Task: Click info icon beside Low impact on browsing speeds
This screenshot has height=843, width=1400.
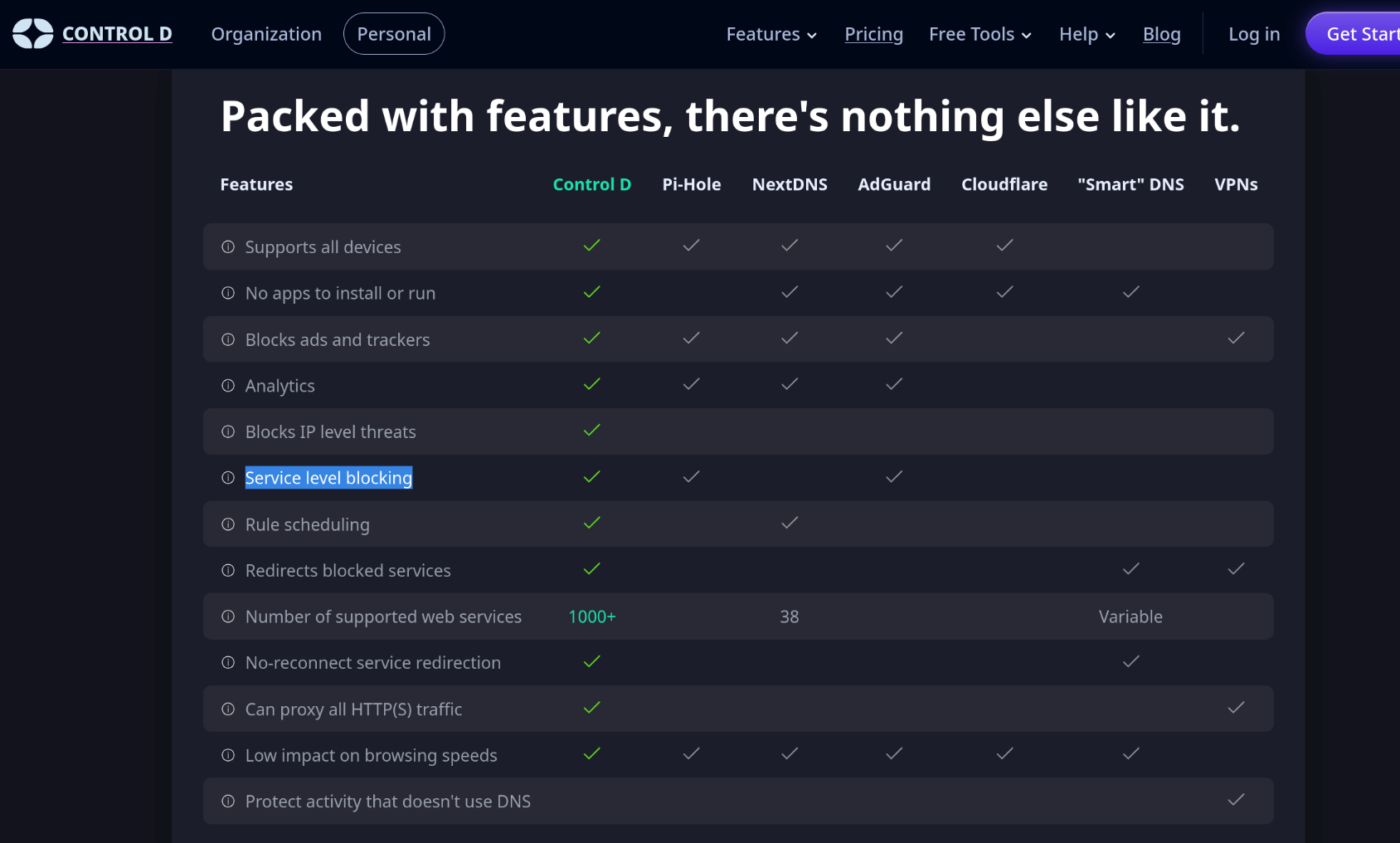Action: 228,755
